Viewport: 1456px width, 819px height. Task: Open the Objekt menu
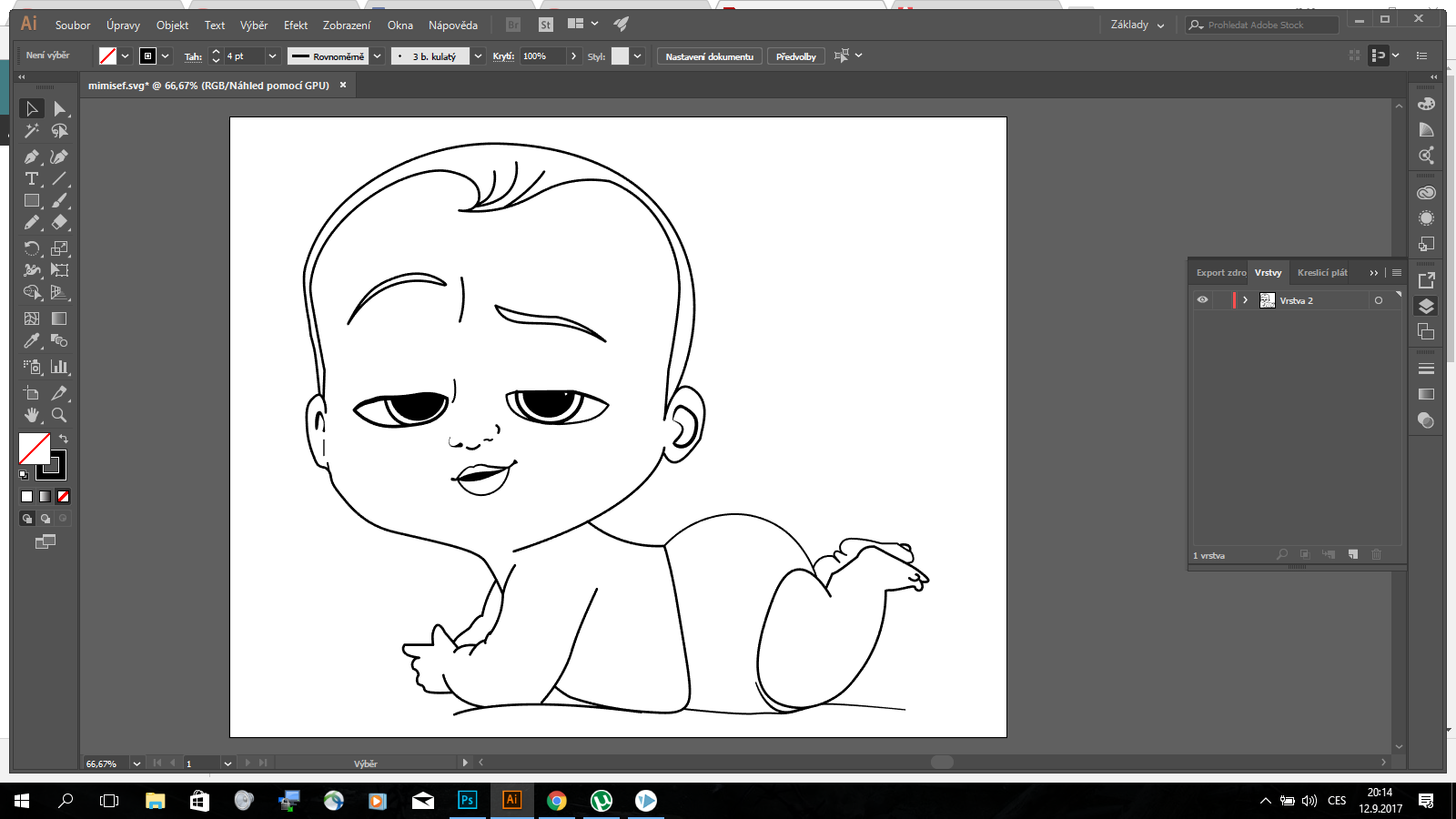click(172, 25)
